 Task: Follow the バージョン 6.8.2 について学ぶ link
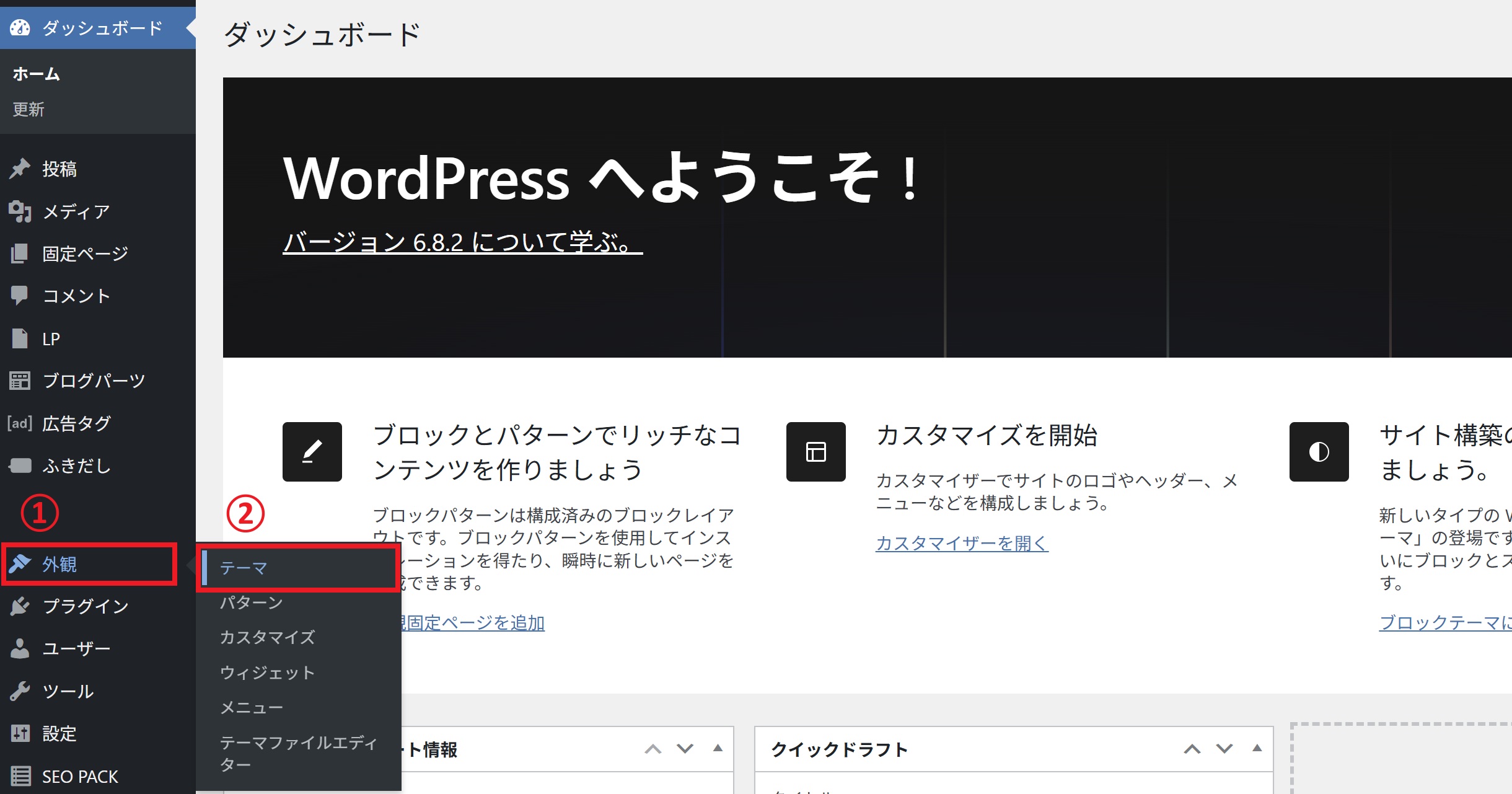click(x=462, y=242)
